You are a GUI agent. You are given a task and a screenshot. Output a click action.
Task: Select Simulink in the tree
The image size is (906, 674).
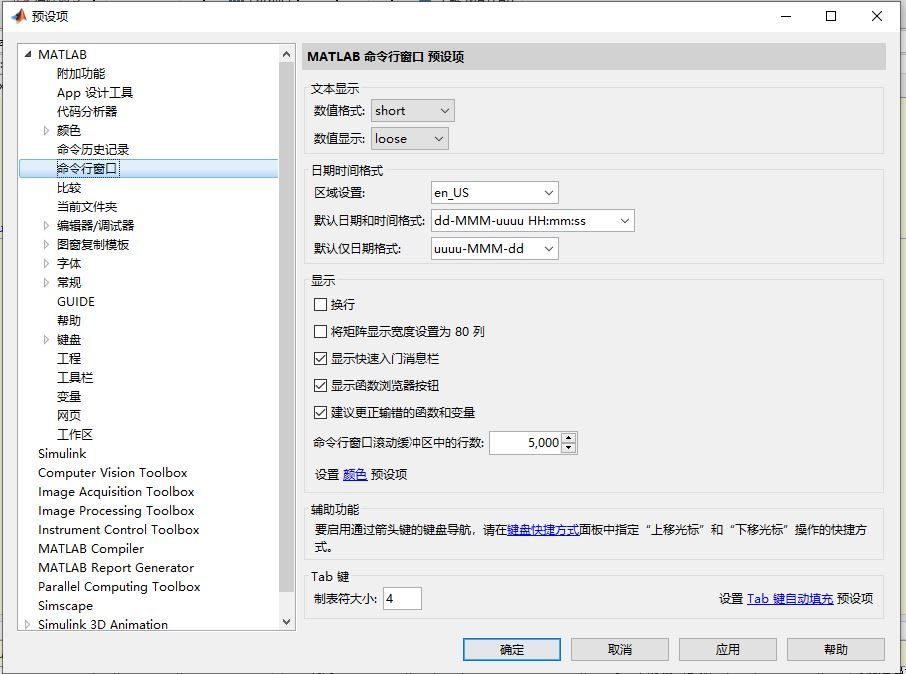pos(62,454)
